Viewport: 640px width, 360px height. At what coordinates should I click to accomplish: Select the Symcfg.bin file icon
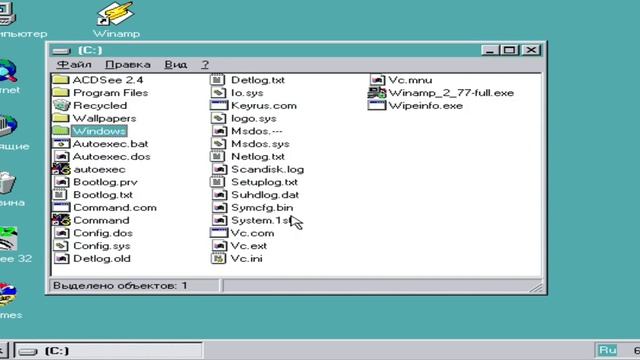[219, 207]
